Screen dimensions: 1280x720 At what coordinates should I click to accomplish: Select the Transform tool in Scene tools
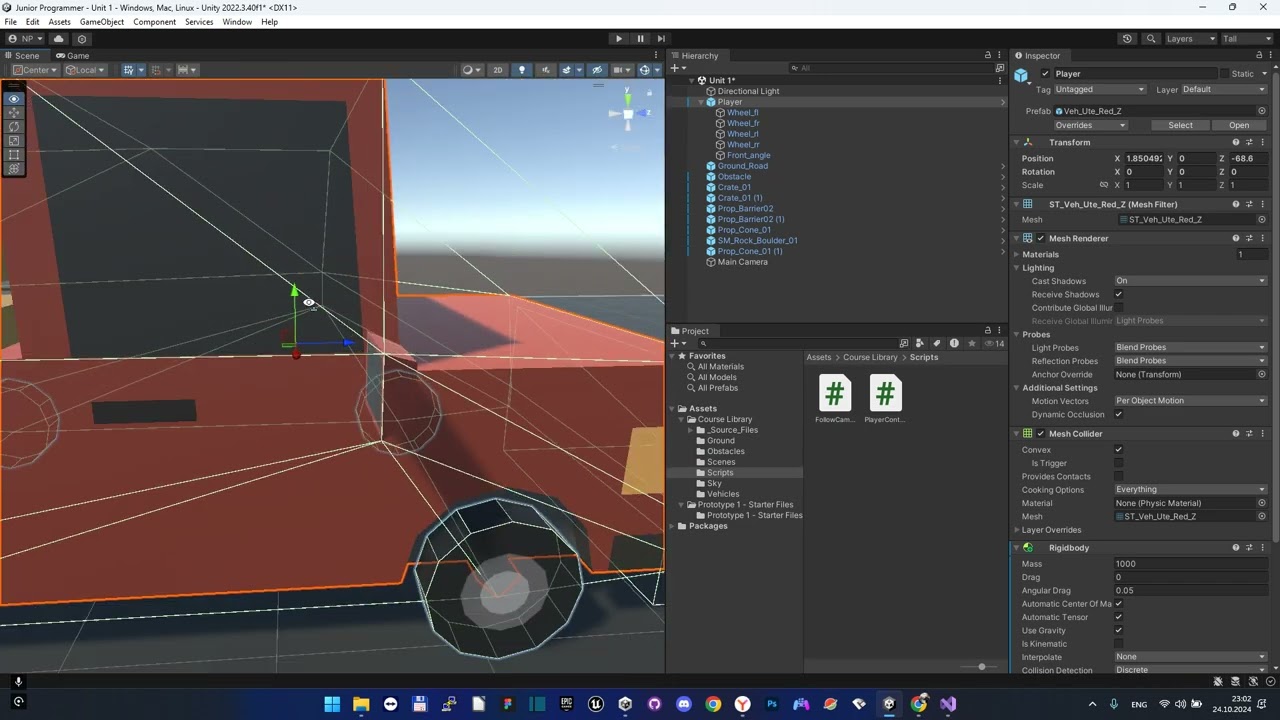click(14, 169)
